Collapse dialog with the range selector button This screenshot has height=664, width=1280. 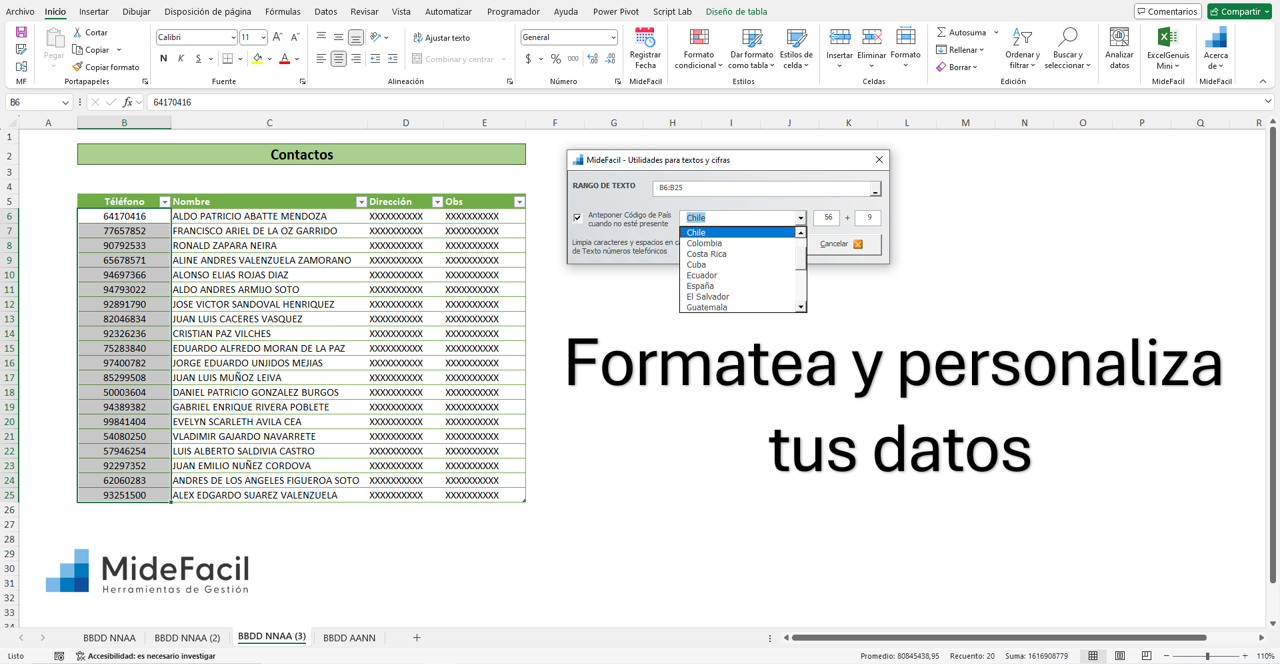(875, 188)
